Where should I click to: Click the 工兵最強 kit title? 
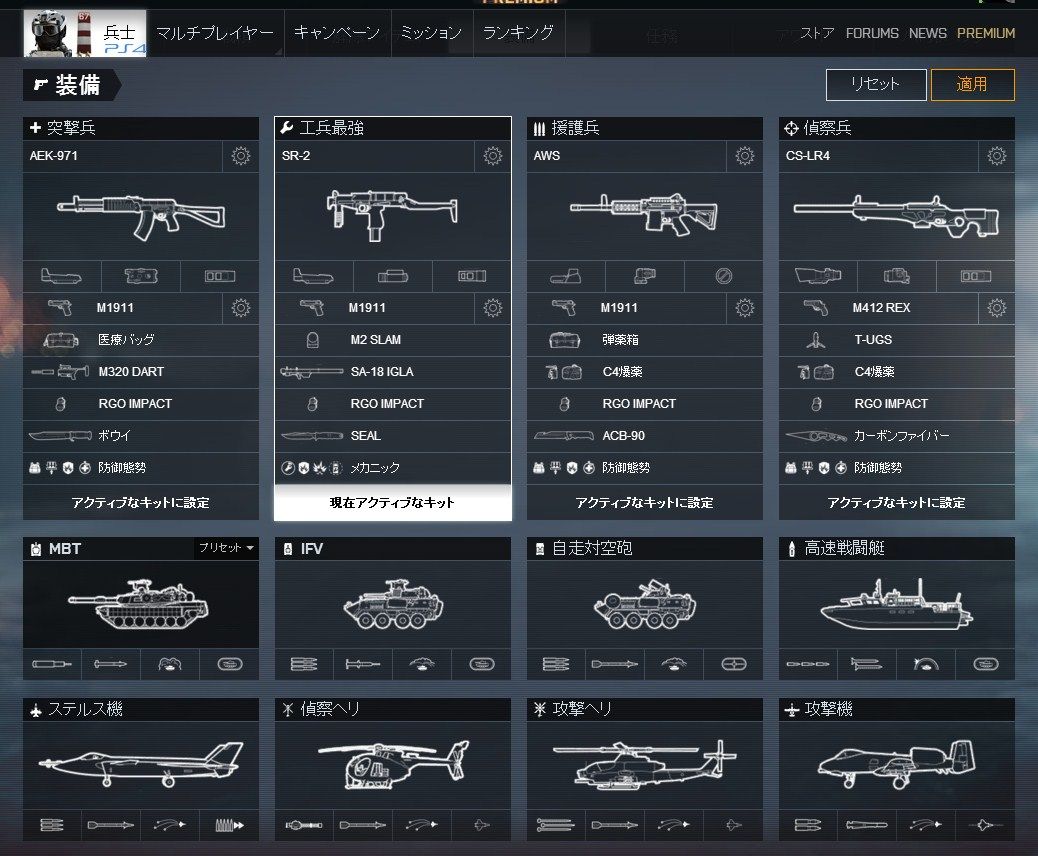click(331, 128)
